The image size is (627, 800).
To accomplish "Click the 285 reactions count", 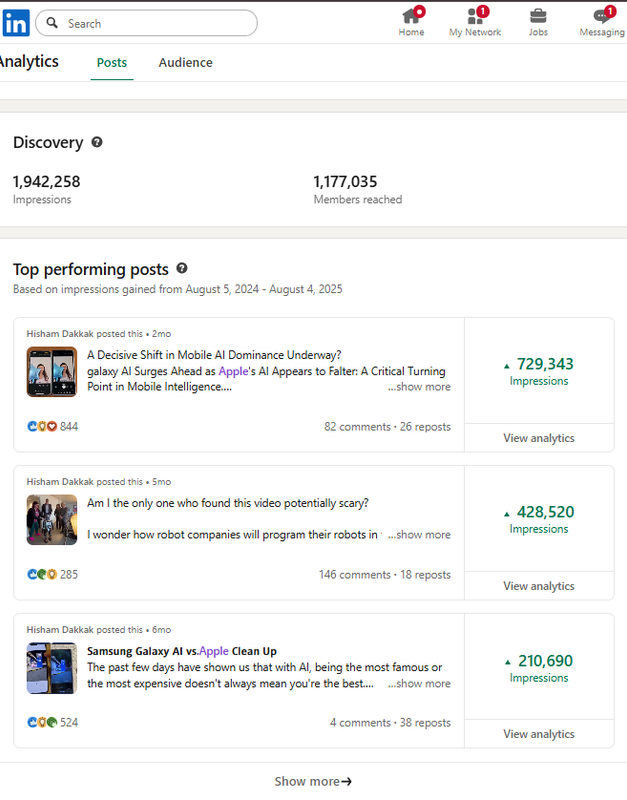I will pyautogui.click(x=69, y=574).
